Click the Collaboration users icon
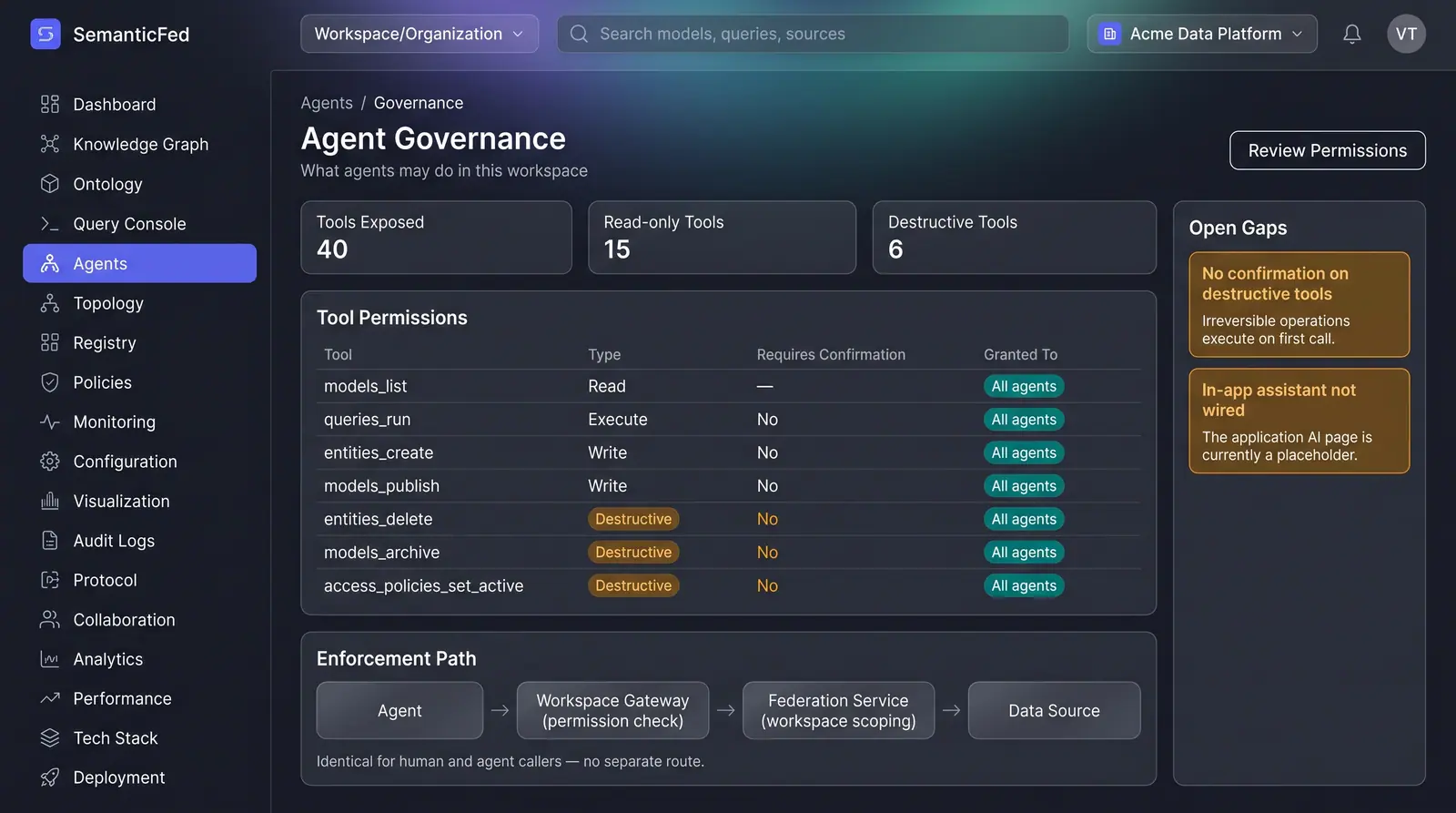 pos(50,619)
